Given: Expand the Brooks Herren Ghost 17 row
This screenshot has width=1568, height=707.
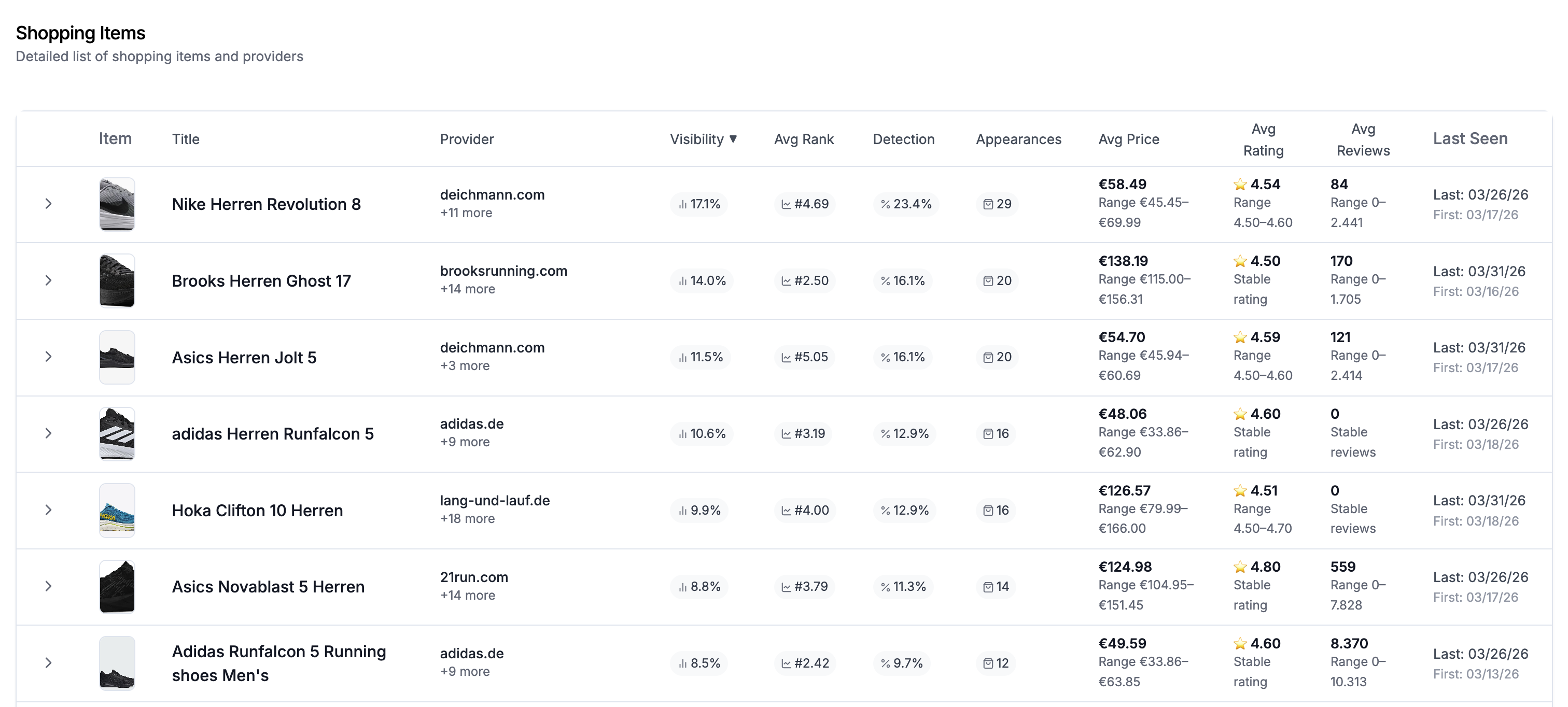Looking at the screenshot, I should pyautogui.click(x=49, y=280).
